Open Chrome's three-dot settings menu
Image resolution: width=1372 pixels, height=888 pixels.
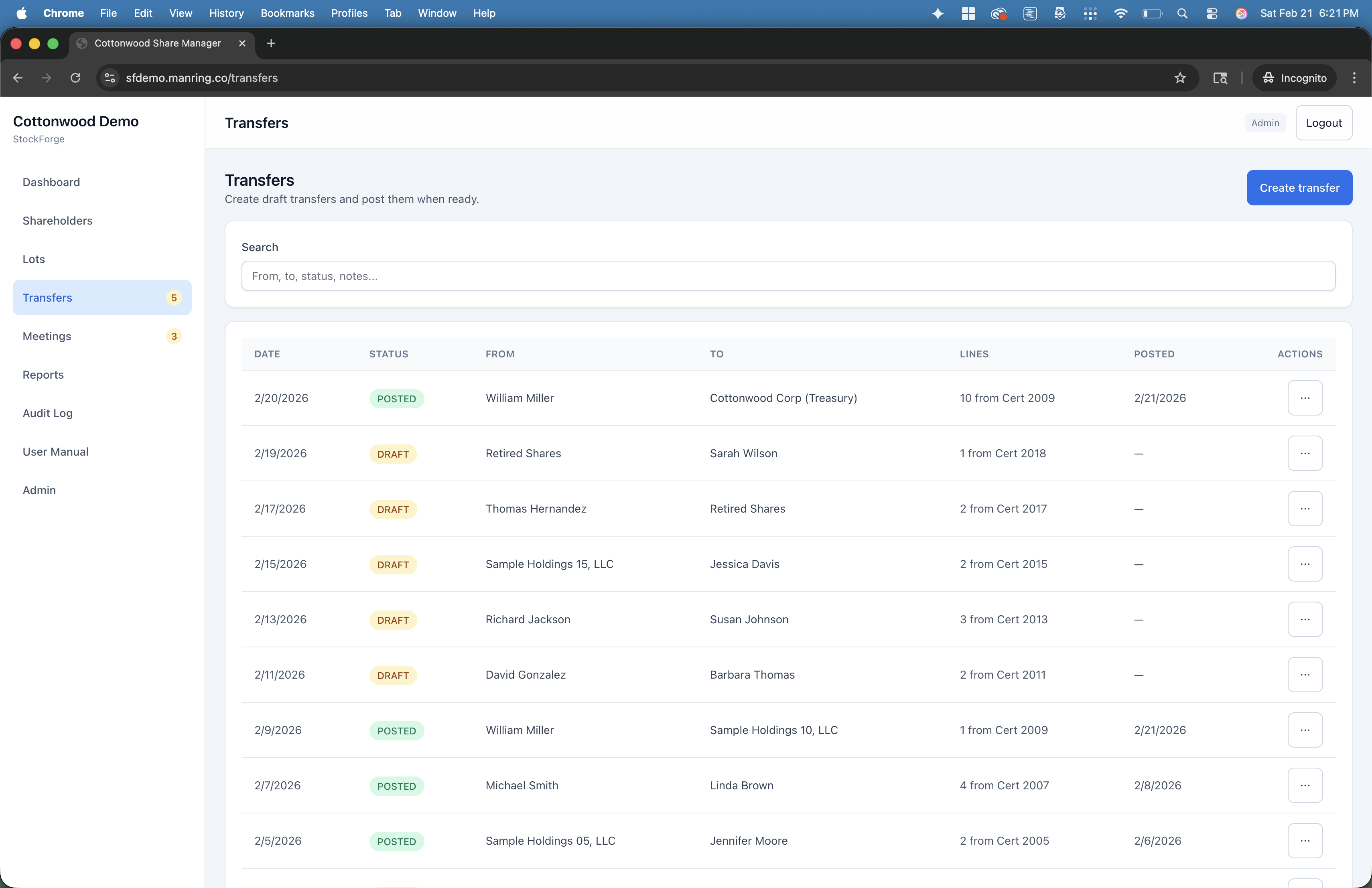click(x=1354, y=78)
